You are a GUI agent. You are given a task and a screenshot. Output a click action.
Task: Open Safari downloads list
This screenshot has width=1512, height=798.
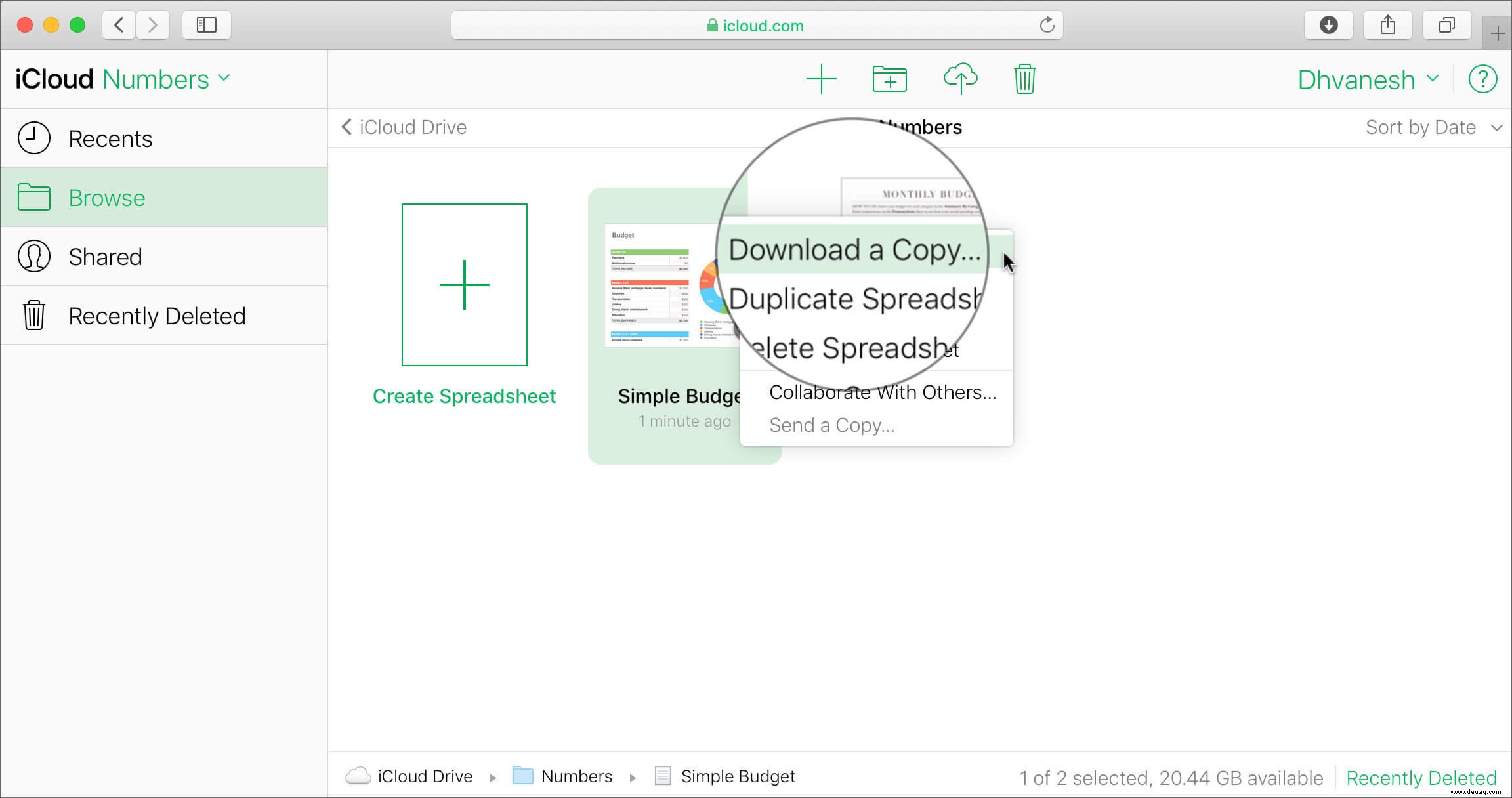click(1328, 25)
